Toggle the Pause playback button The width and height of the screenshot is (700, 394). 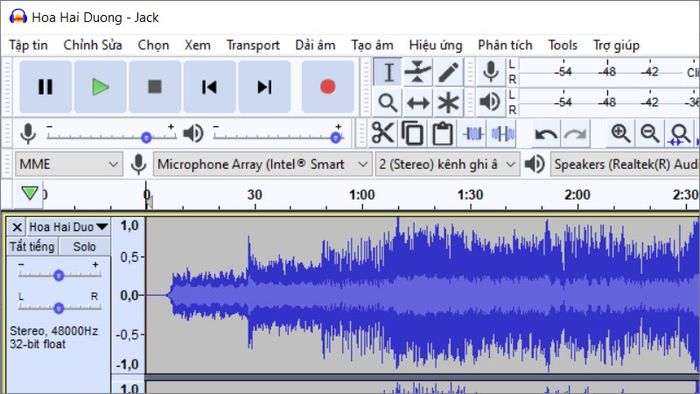coord(46,87)
